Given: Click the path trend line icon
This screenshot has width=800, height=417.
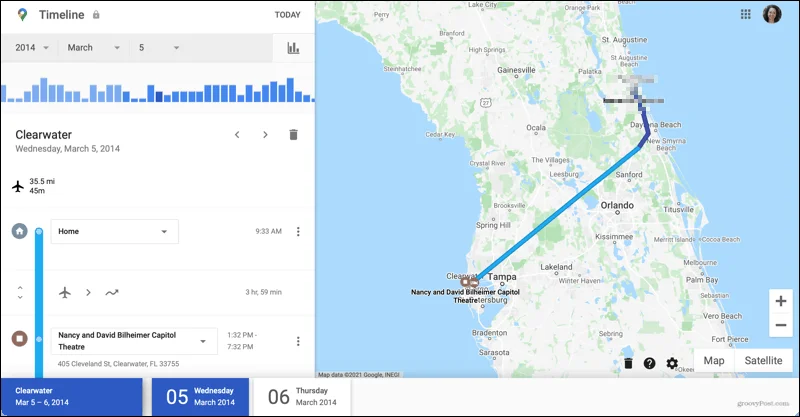Looking at the screenshot, I should 112,292.
